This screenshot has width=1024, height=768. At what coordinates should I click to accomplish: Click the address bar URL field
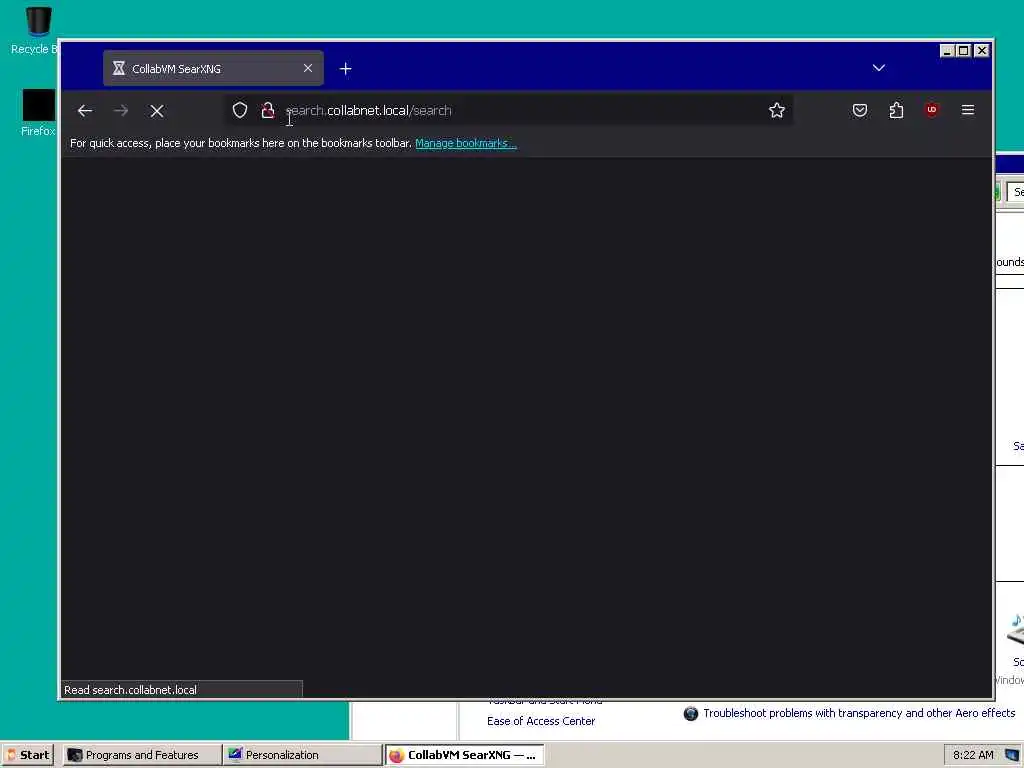pyautogui.click(x=509, y=110)
